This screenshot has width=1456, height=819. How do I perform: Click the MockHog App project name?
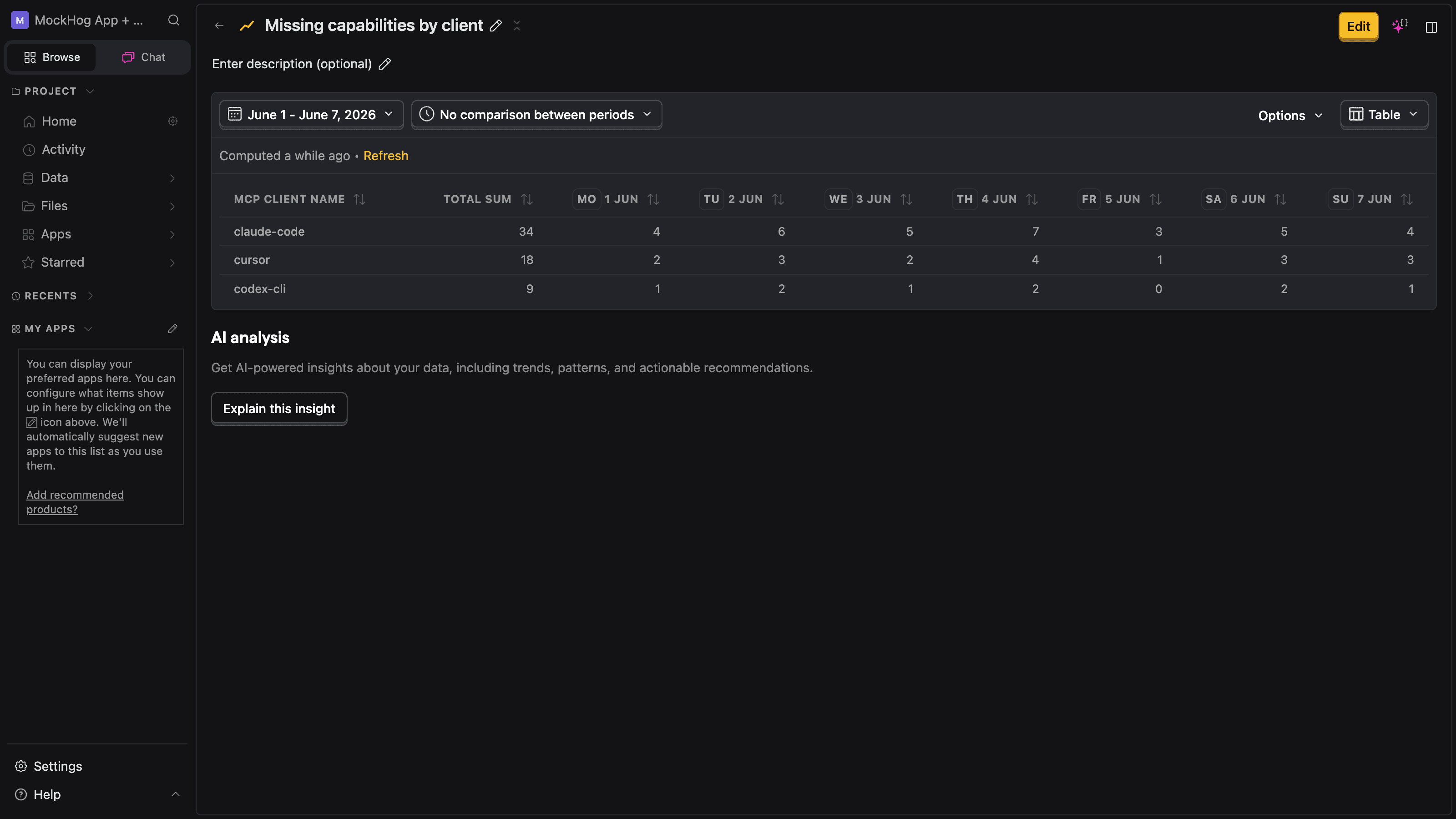pyautogui.click(x=89, y=20)
